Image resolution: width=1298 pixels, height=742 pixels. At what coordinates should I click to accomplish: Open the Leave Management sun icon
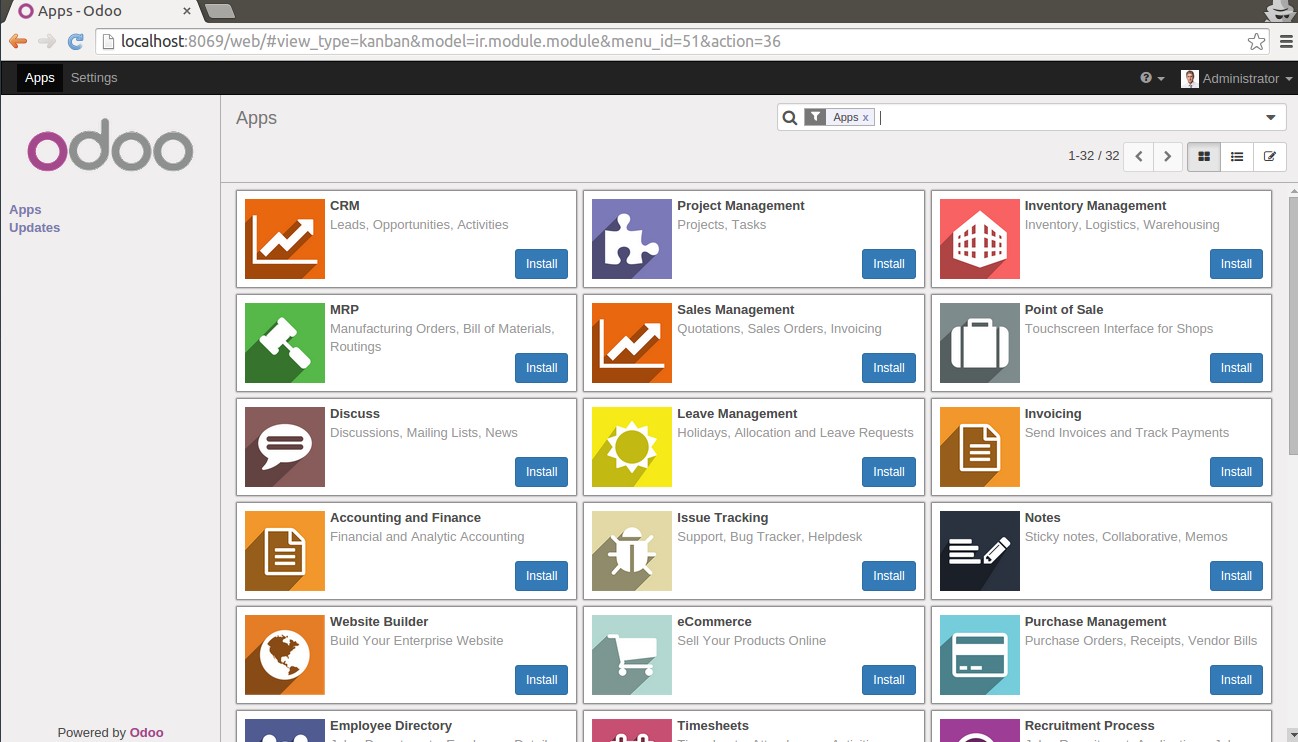tap(632, 447)
